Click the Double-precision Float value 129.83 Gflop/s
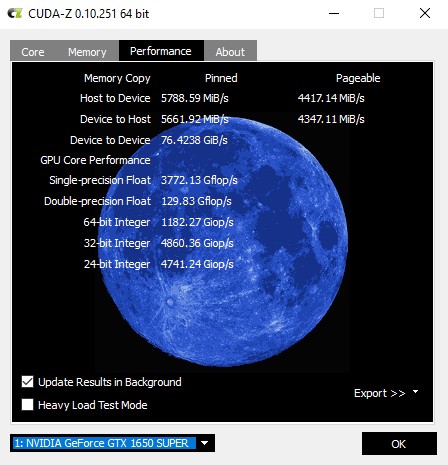This screenshot has width=448, height=465. tap(196, 201)
